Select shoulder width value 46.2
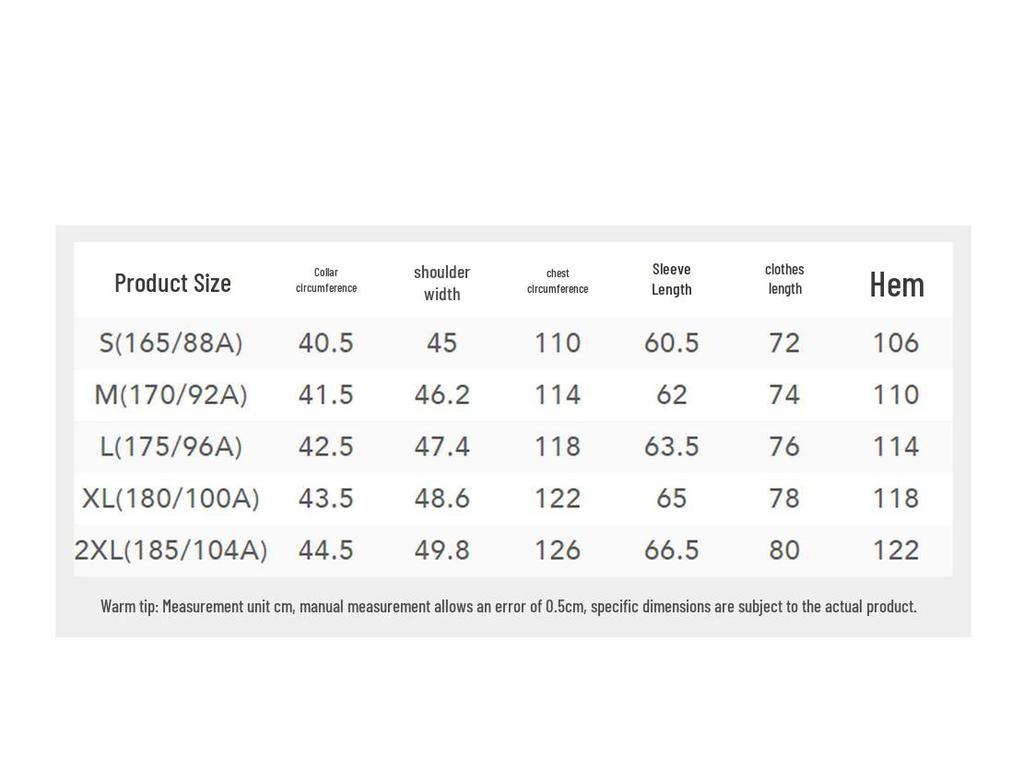Viewport: 1024px width, 768px height. [442, 395]
